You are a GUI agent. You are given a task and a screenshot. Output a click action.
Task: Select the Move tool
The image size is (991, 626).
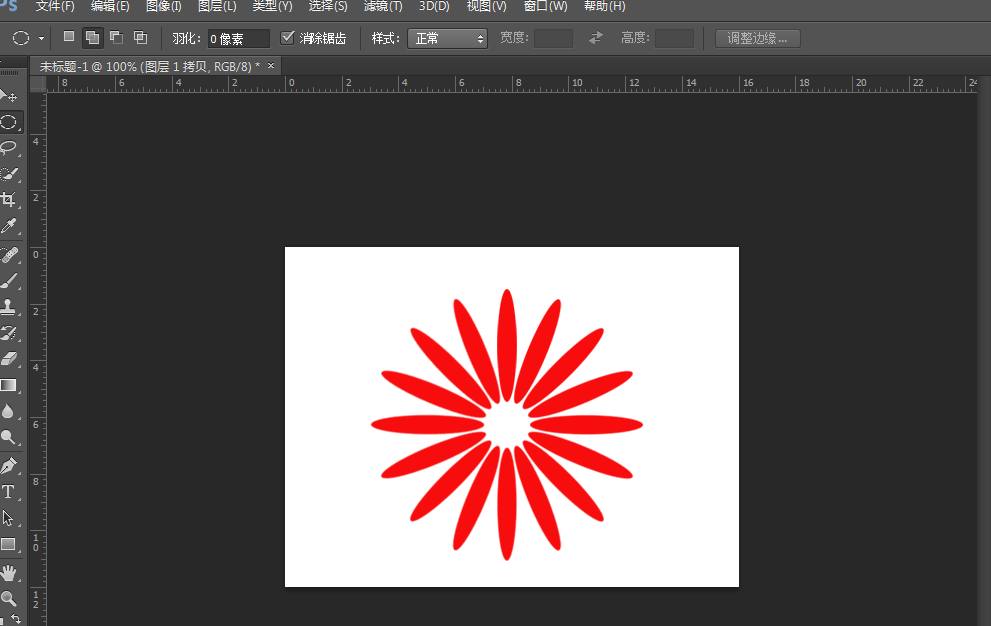pos(12,95)
